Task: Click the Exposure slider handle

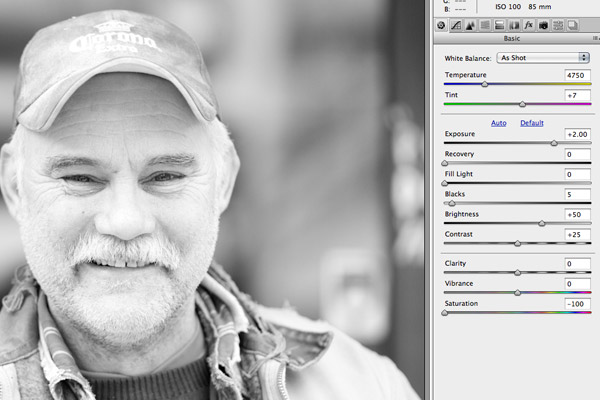Action: 554,143
